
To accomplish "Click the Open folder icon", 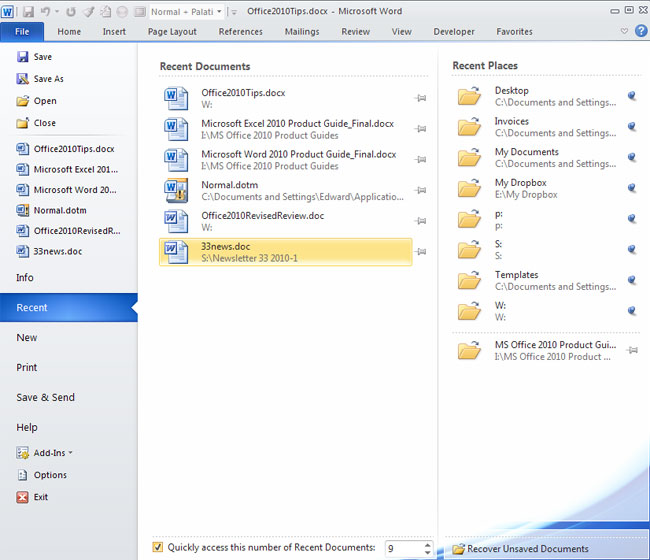I will (x=22, y=101).
